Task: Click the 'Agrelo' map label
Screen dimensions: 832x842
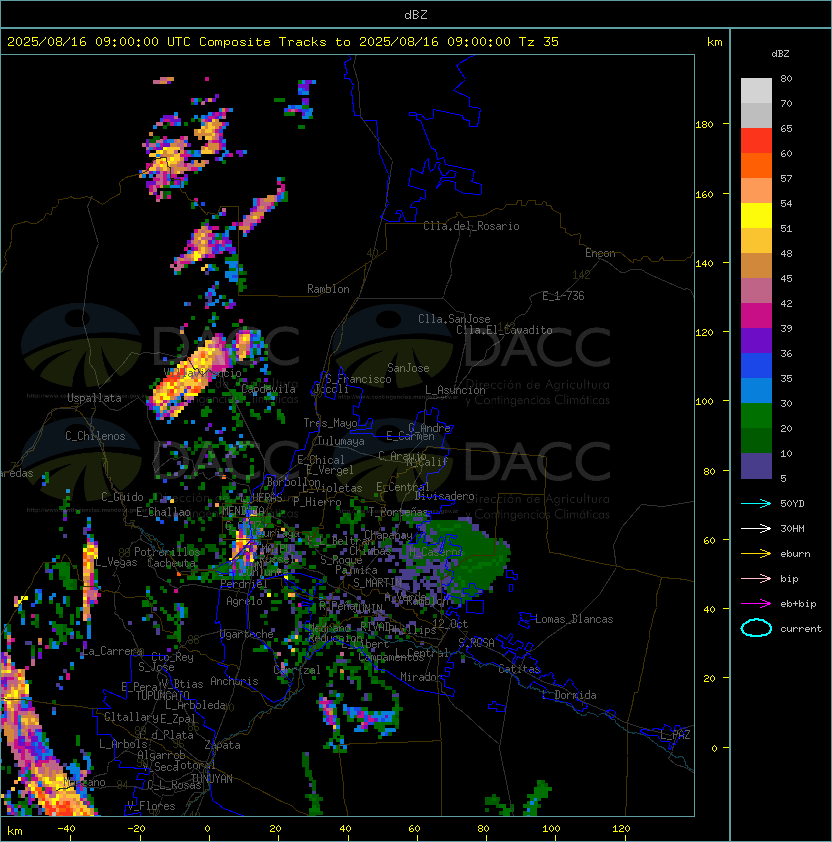Action: (244, 601)
